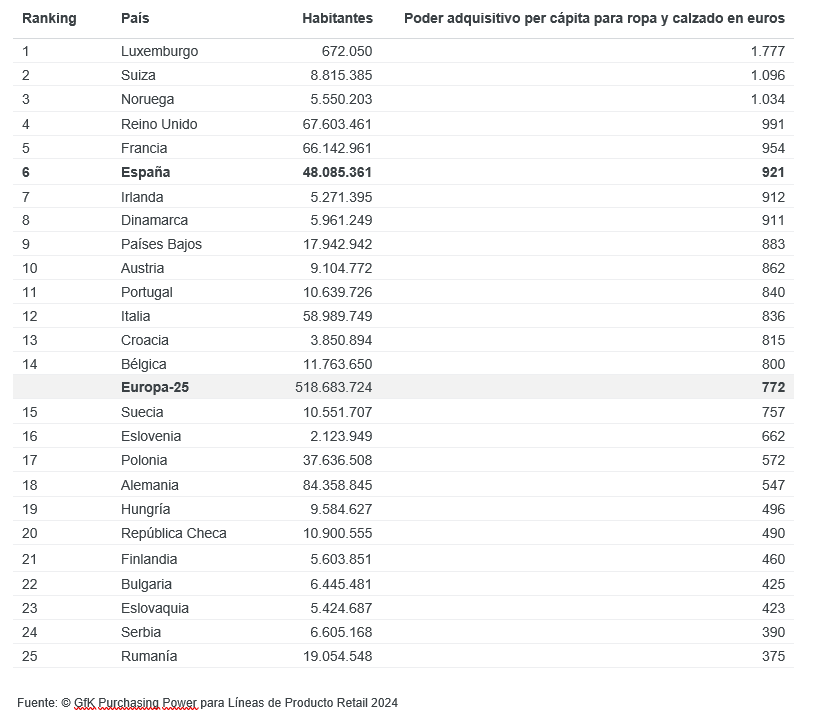Screen dimensions: 818x720
Task: Click Luxemburgo's purchasing power value 1.777
Action: click(x=767, y=51)
